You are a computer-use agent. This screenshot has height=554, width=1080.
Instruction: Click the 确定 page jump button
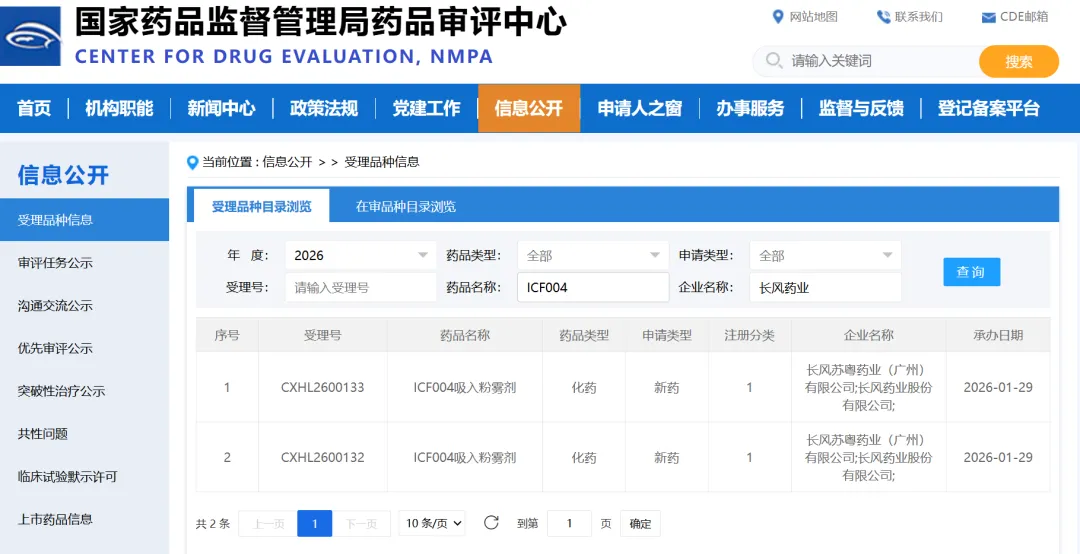pyautogui.click(x=640, y=523)
